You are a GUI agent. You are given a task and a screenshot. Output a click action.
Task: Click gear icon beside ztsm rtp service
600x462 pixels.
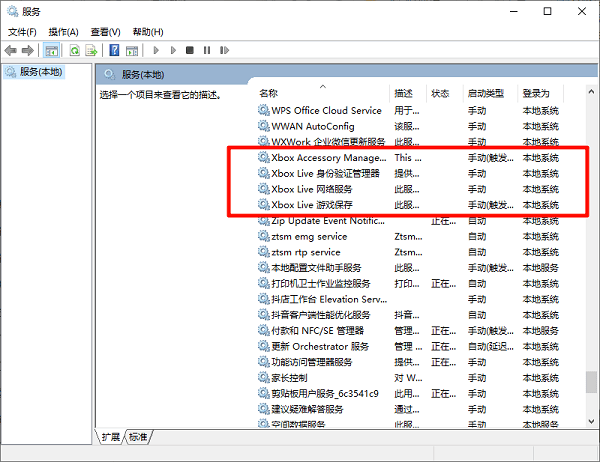[263, 252]
